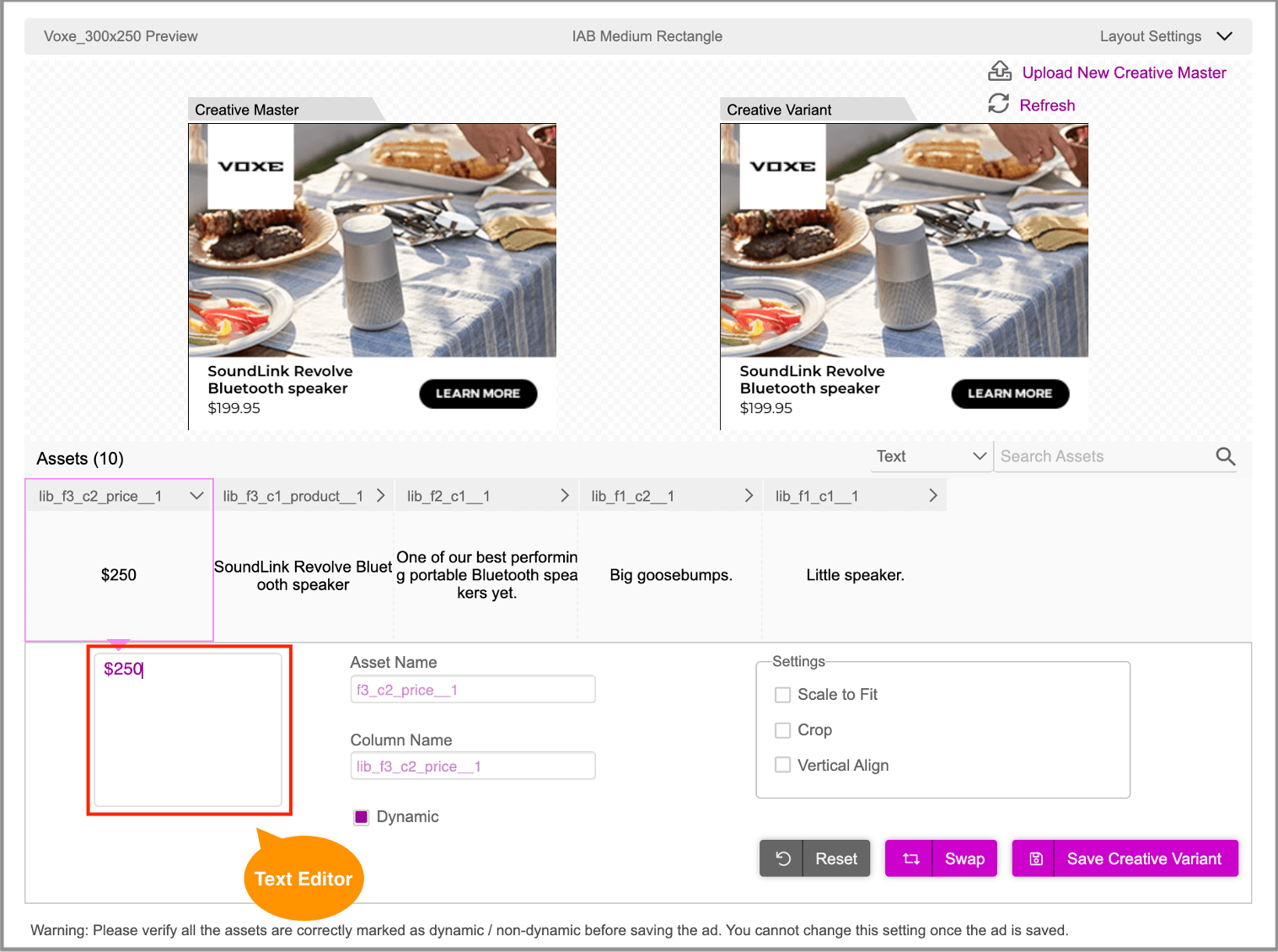
Task: Click the Asset Name input field
Action: tap(473, 690)
